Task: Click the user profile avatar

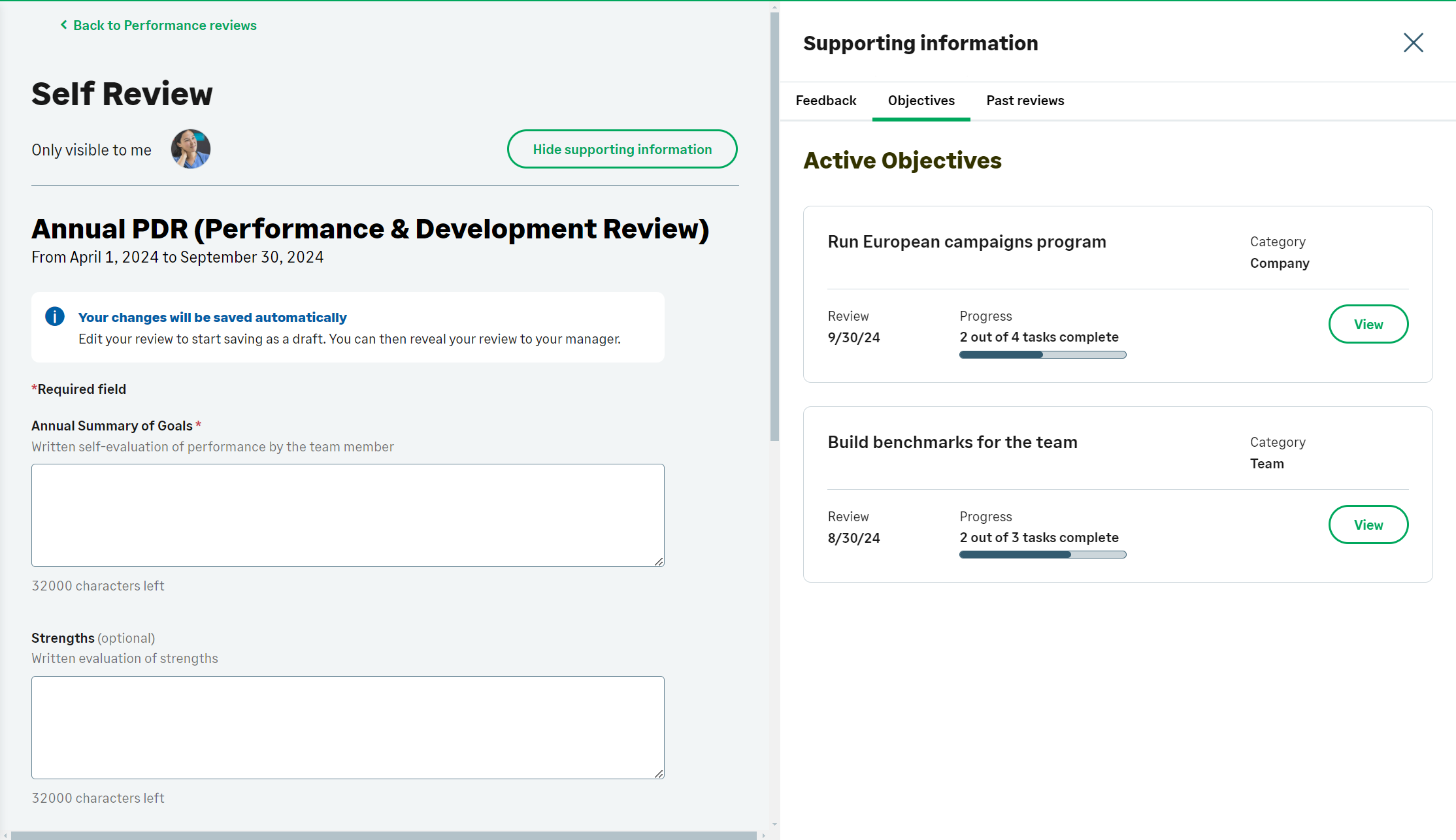Action: tap(190, 149)
